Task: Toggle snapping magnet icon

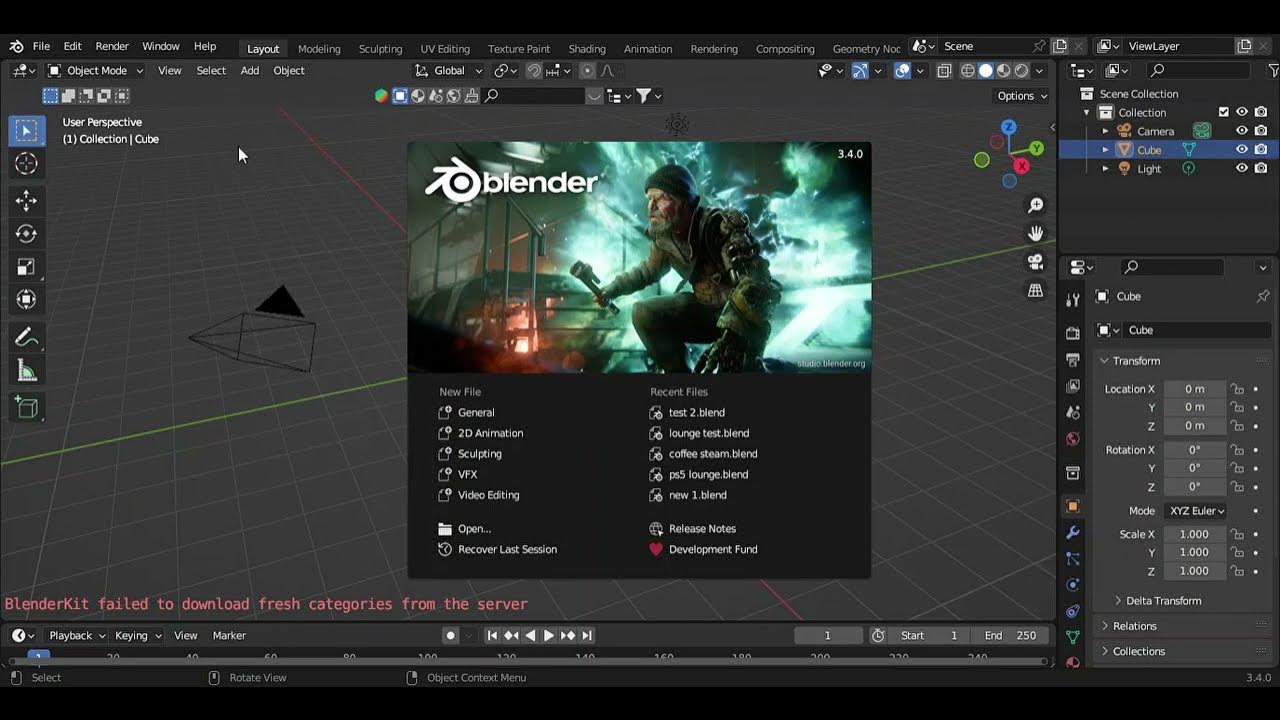Action: click(x=535, y=71)
